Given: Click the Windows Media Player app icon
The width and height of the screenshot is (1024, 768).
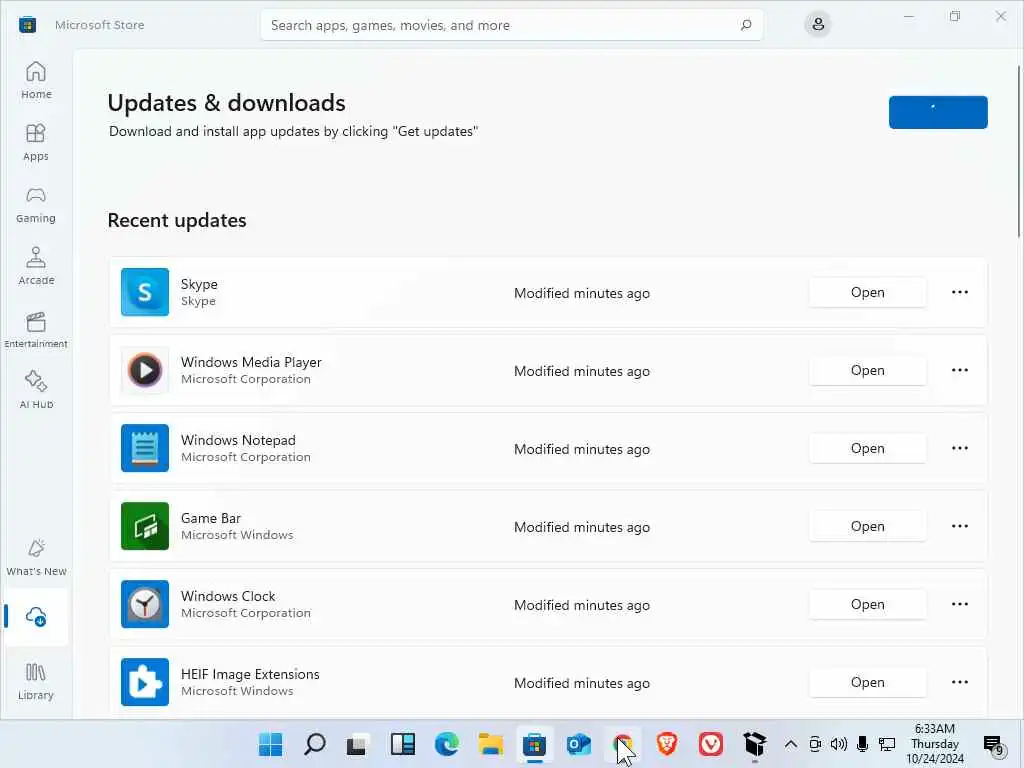Looking at the screenshot, I should pos(145,370).
